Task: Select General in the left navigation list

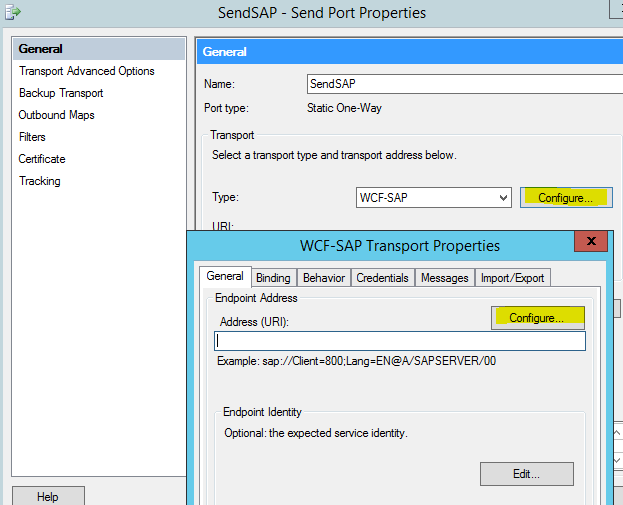Action: (99, 49)
